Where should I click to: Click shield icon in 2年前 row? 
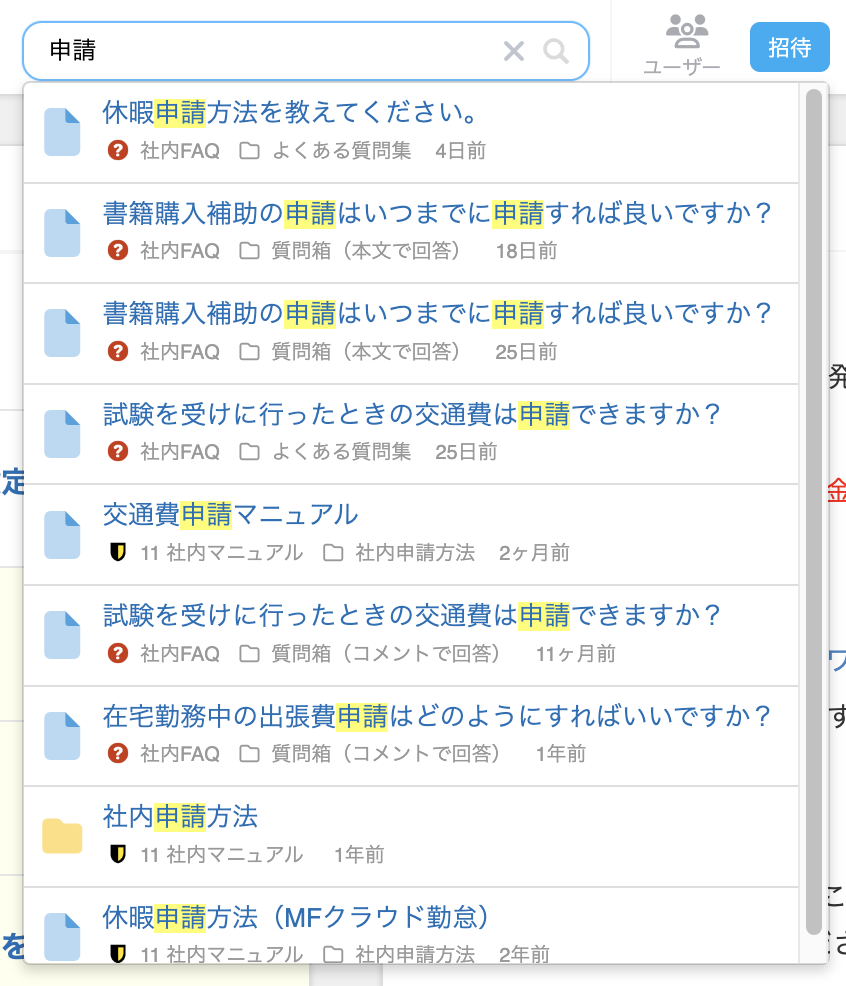click(118, 954)
